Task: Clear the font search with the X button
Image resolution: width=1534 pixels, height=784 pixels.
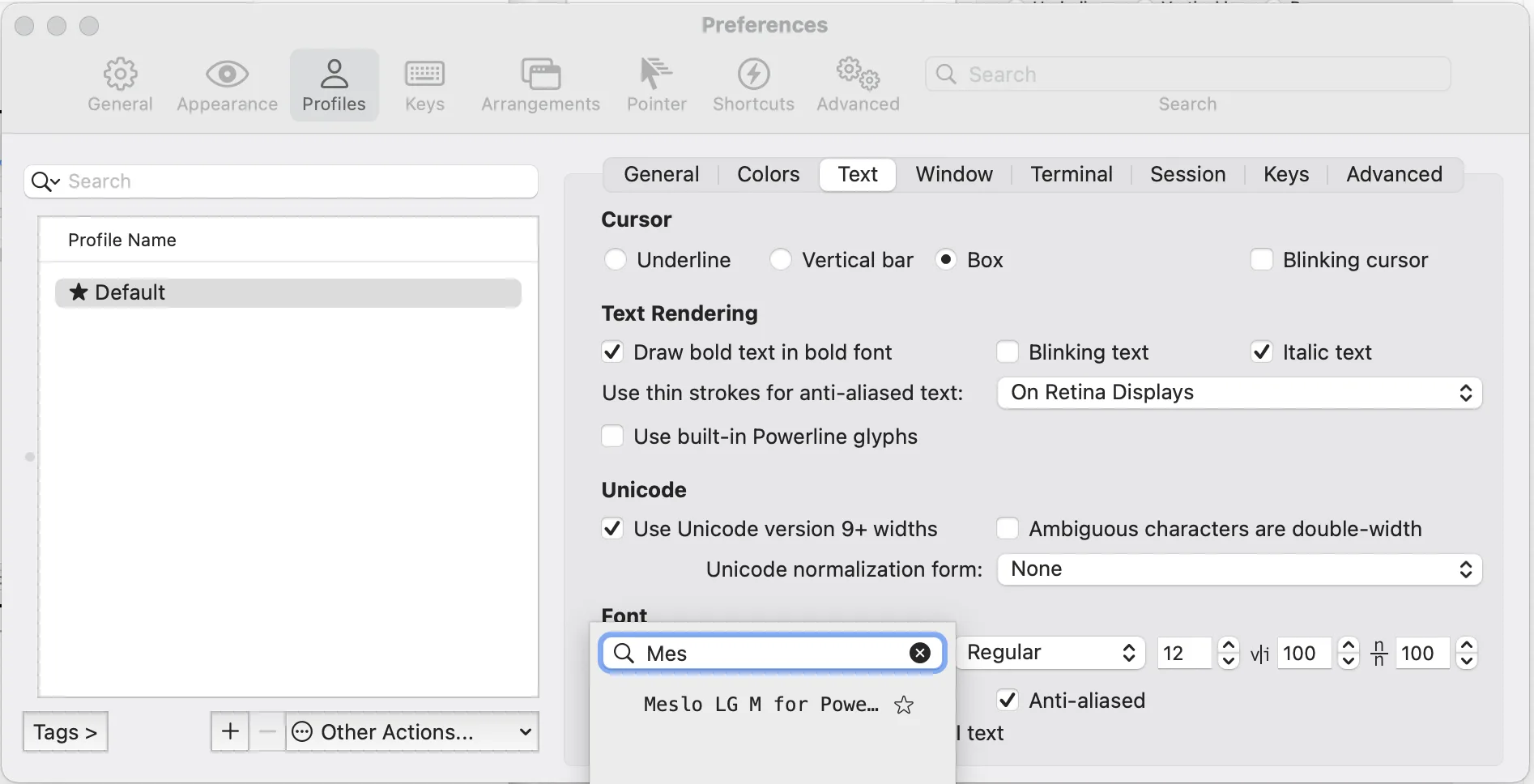Action: tap(920, 653)
